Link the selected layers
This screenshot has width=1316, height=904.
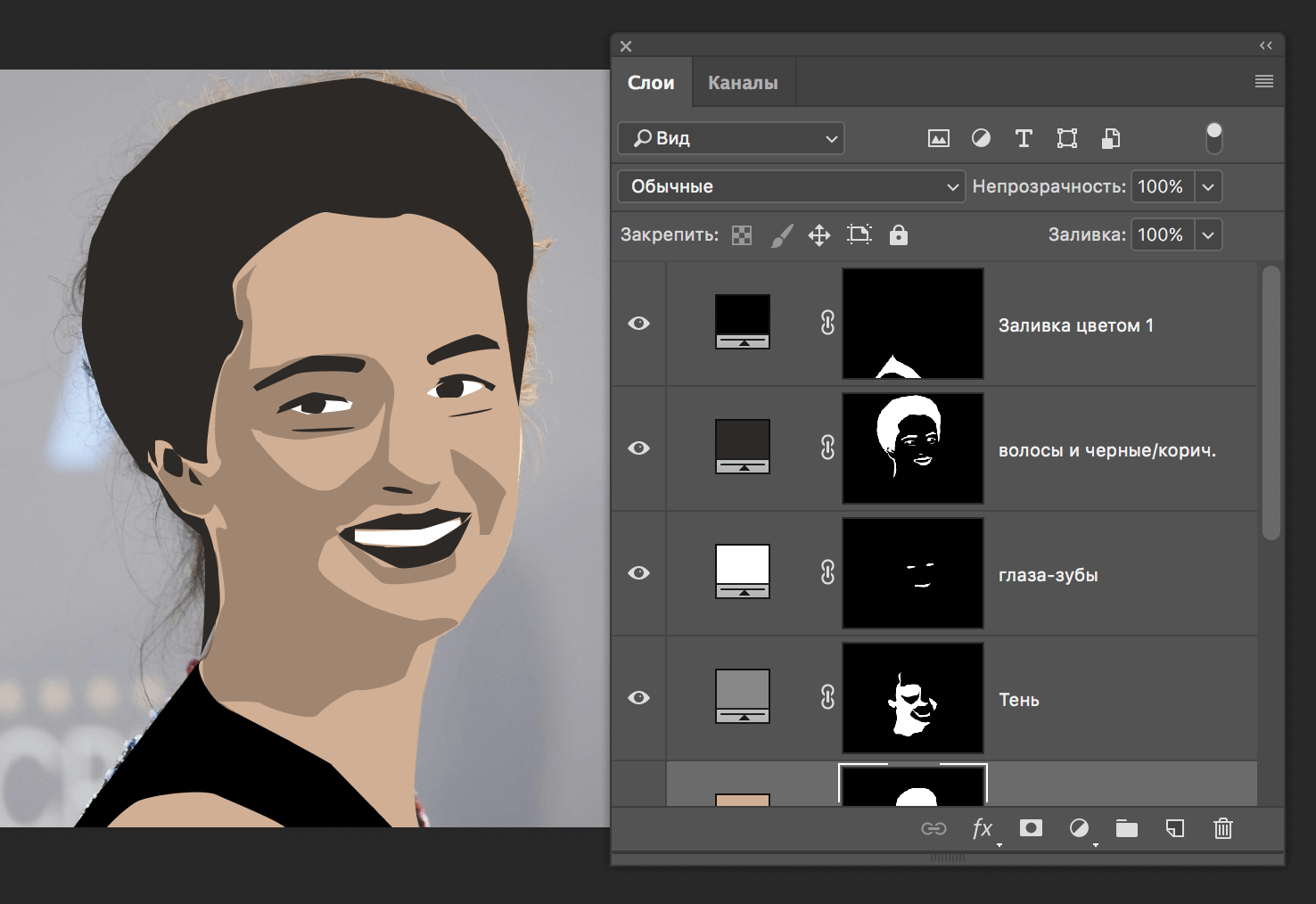[x=934, y=828]
